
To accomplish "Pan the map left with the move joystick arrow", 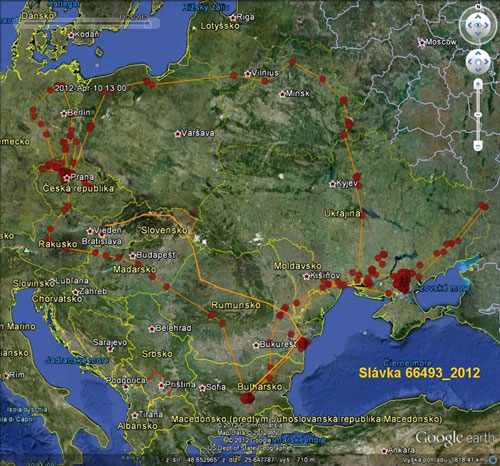I will 470,62.
